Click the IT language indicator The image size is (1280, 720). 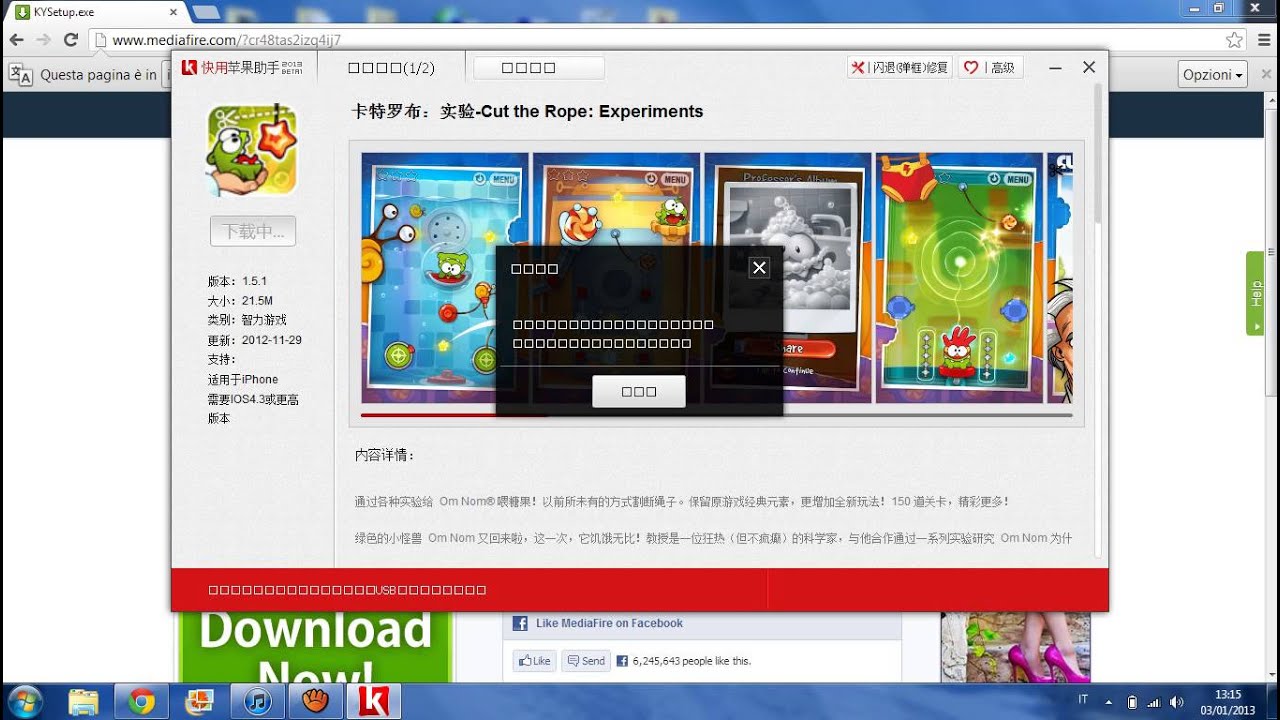1083,700
